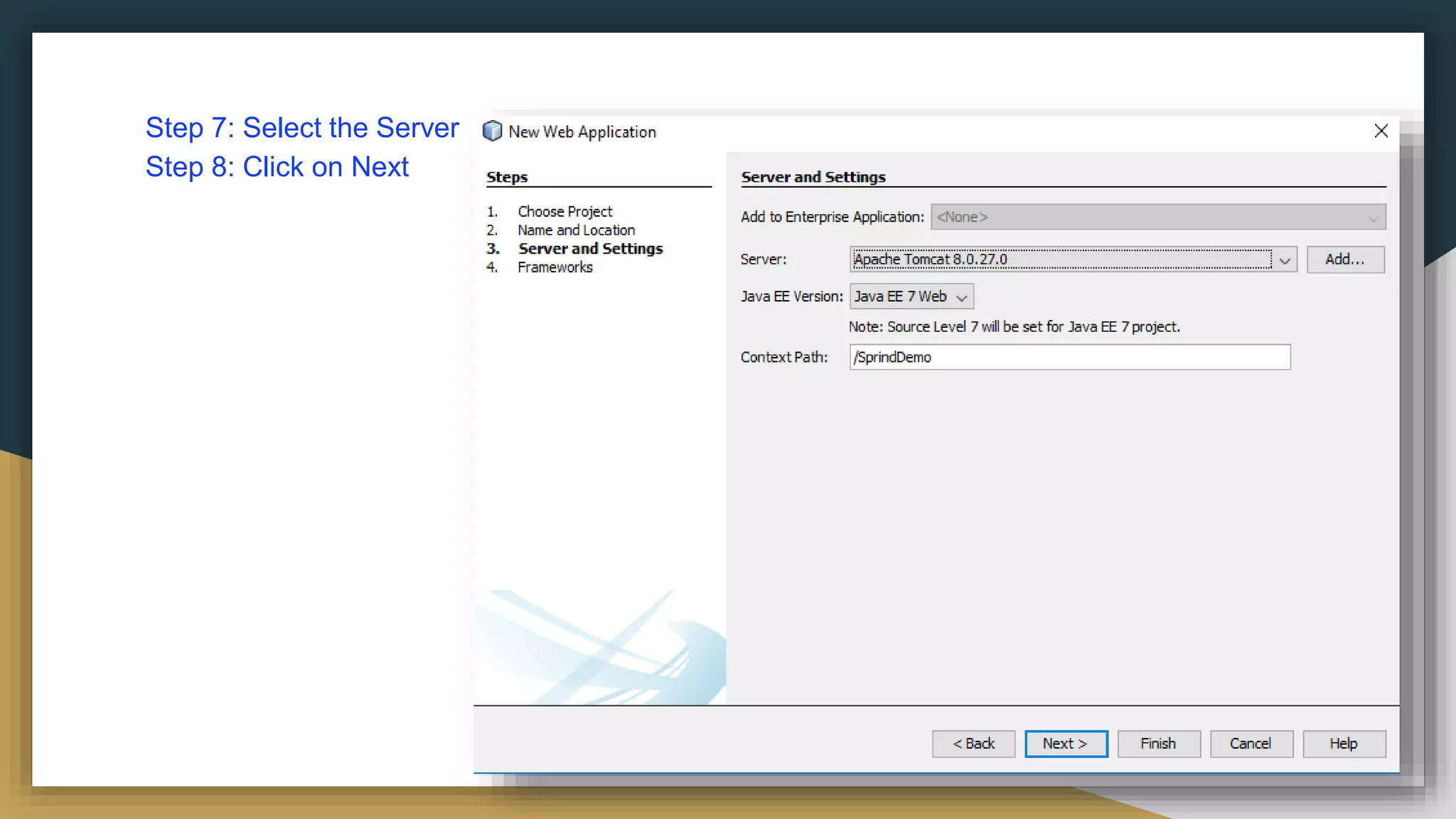Click the <None> enterprise application value
Viewport: 1456px width, 819px height.
coord(963,217)
